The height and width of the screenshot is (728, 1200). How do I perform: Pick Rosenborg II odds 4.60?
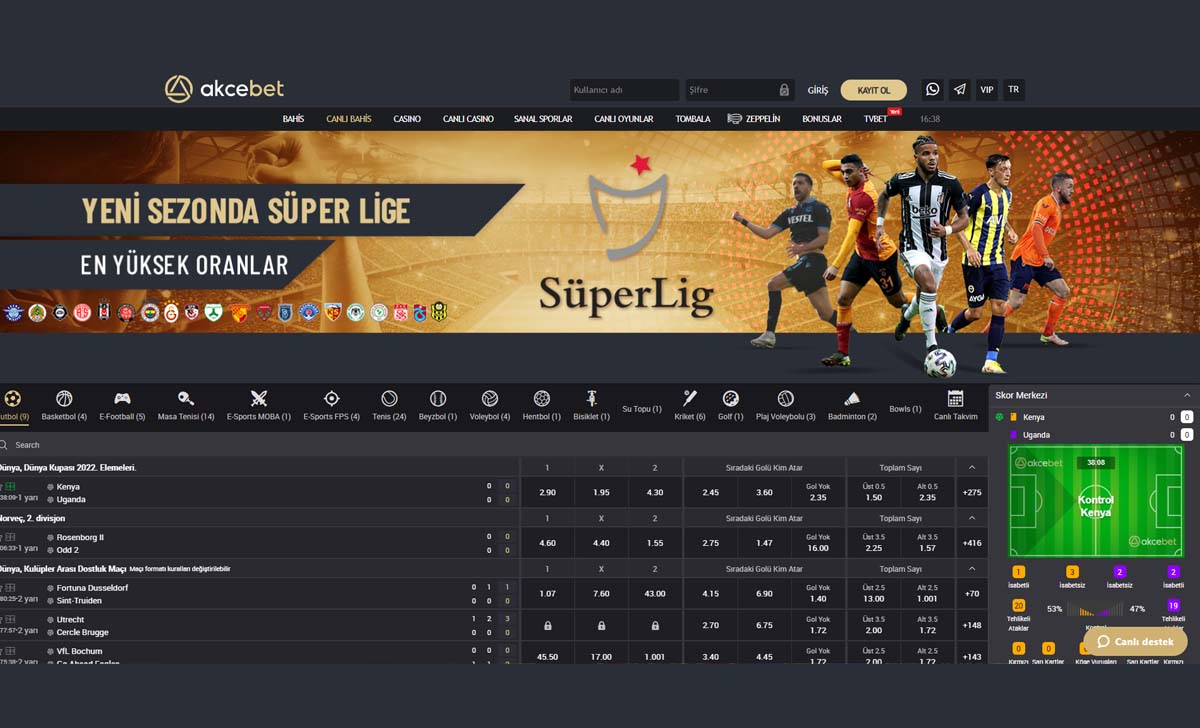pyautogui.click(x=547, y=543)
